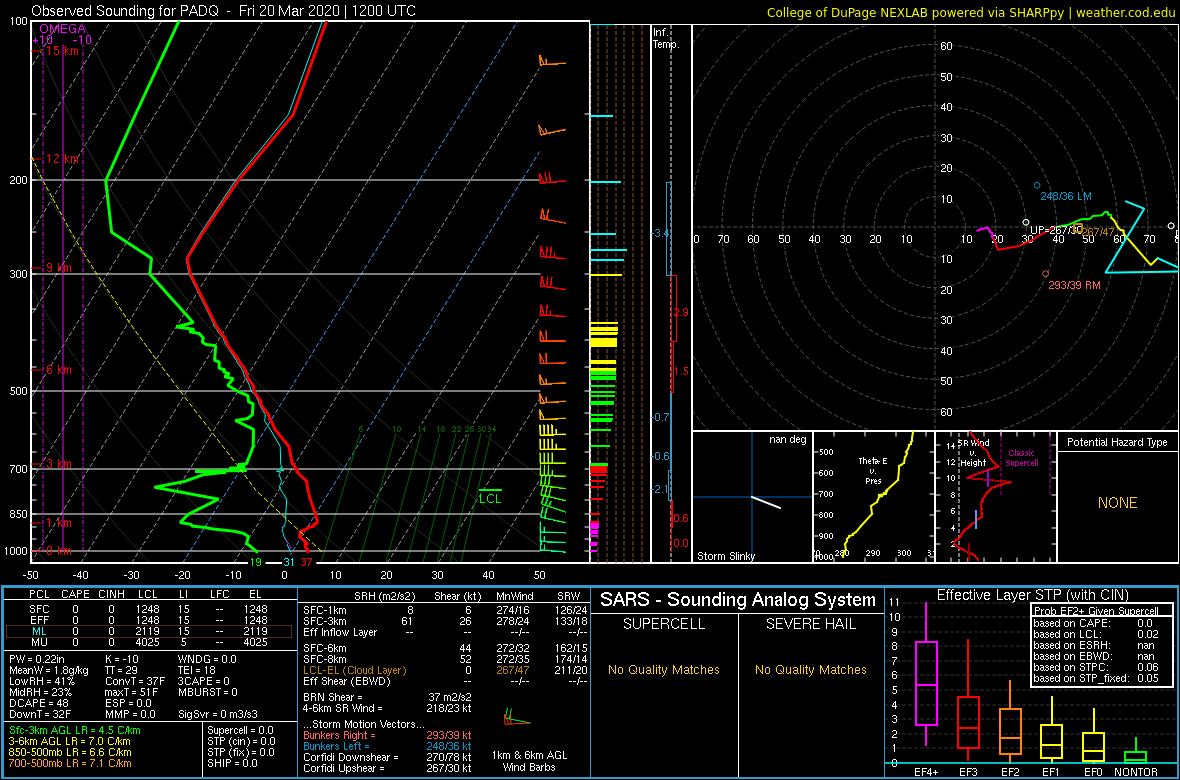Click the 248/36 LM hodograph label
The image size is (1180, 780).
[1066, 197]
